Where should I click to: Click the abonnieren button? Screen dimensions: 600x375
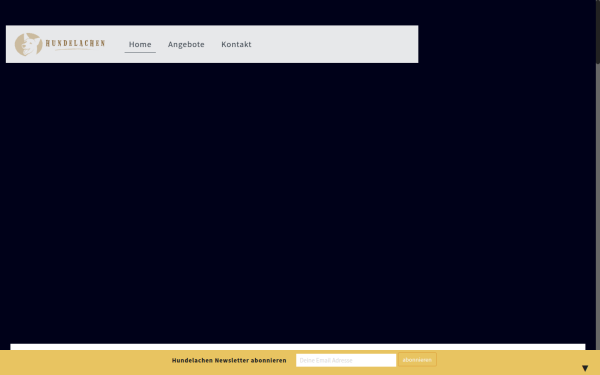coord(417,360)
